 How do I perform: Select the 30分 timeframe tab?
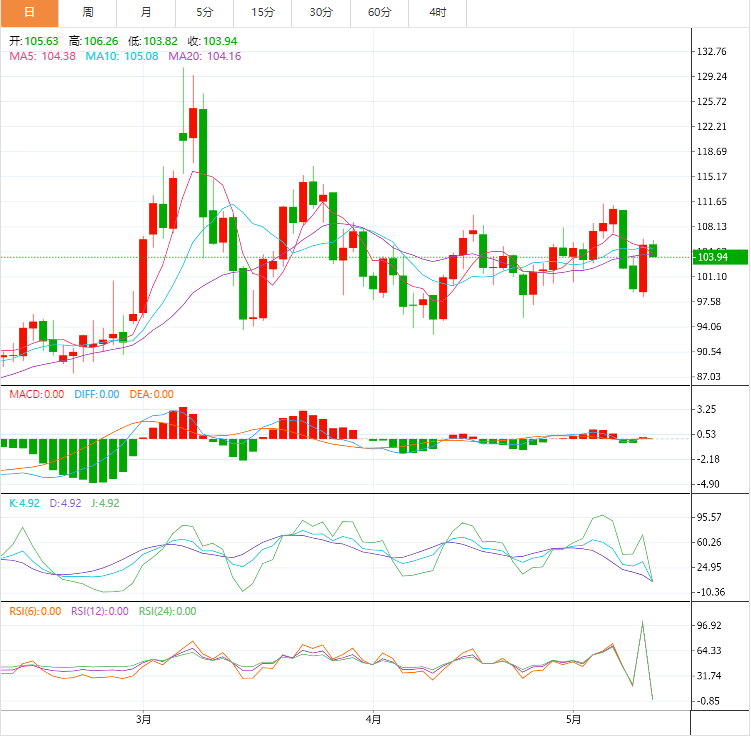[321, 13]
